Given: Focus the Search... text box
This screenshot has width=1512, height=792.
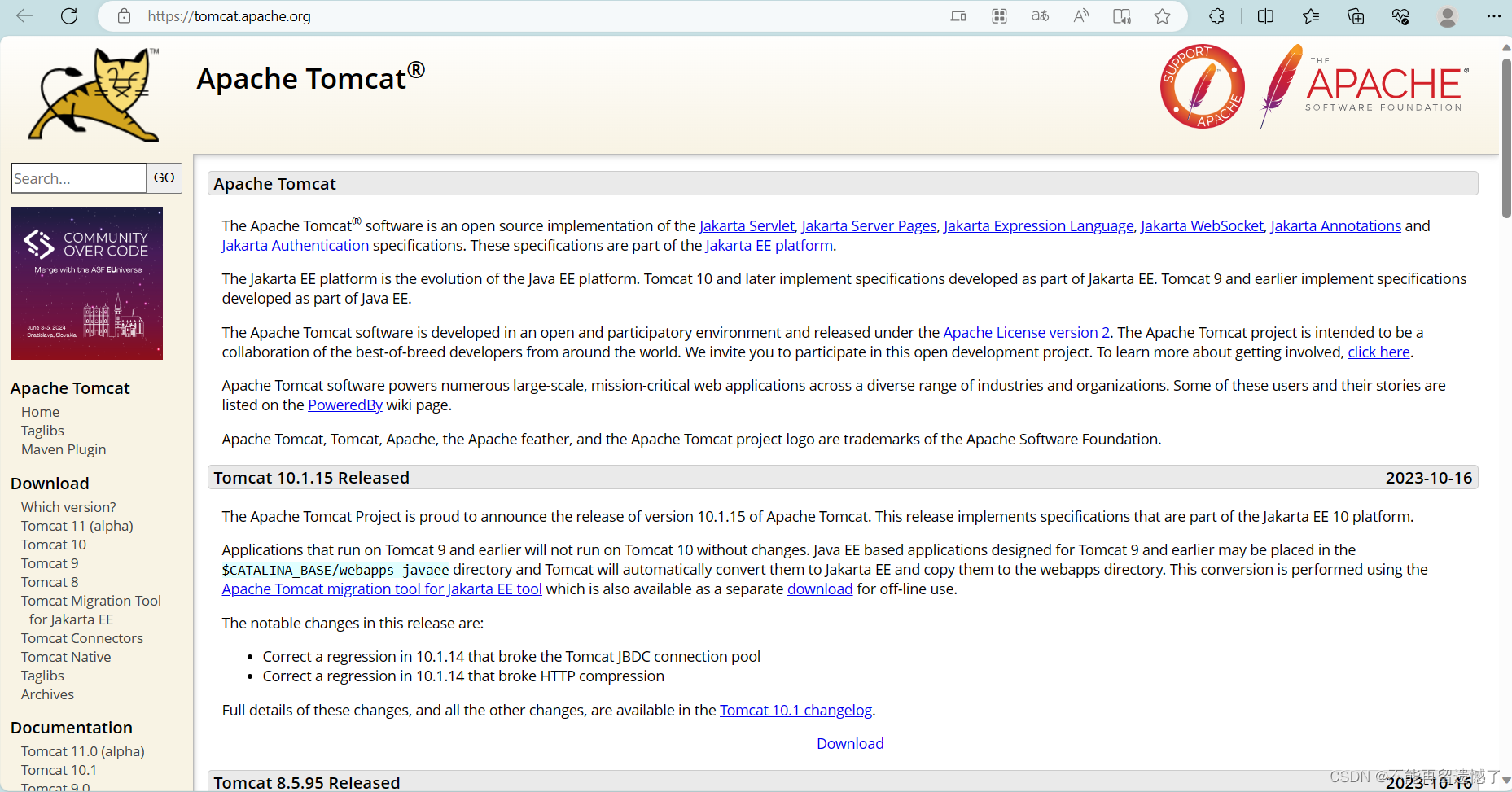Looking at the screenshot, I should point(79,178).
